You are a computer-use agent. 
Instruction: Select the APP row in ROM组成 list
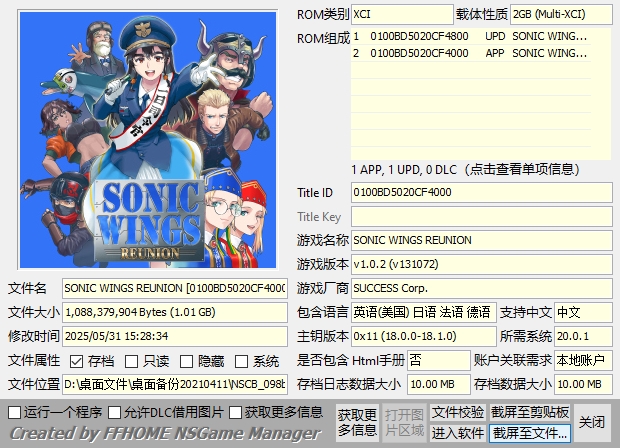[x=480, y=53]
